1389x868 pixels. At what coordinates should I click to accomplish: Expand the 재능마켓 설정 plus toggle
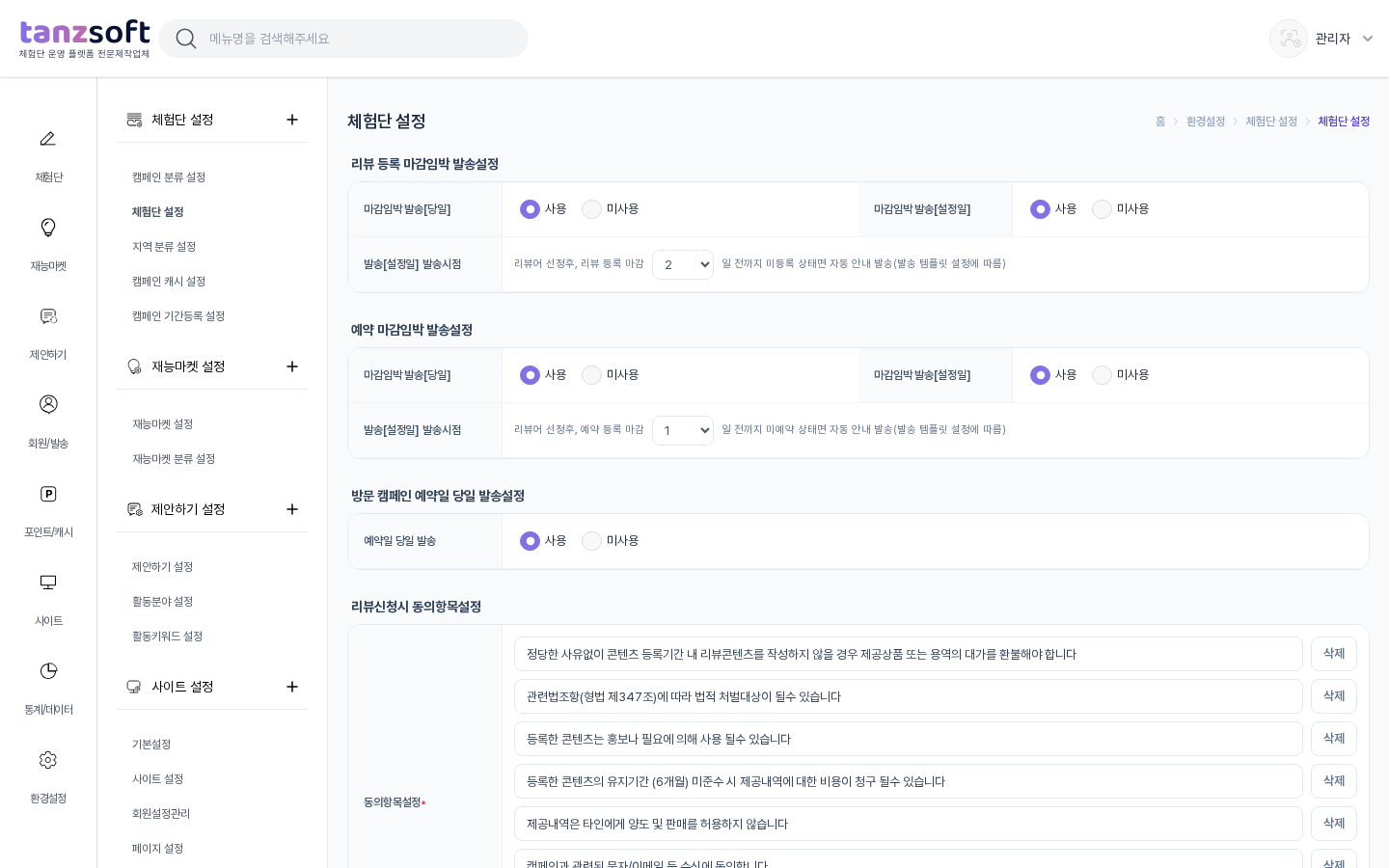point(292,366)
